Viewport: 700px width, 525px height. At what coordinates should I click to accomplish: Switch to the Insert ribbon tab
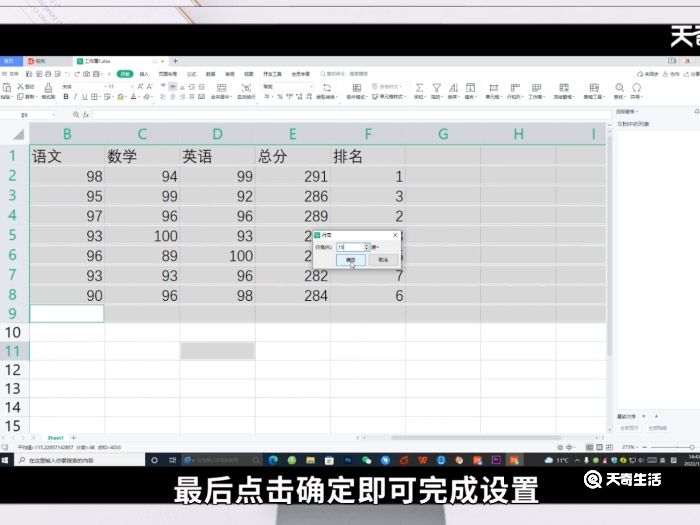(x=144, y=74)
